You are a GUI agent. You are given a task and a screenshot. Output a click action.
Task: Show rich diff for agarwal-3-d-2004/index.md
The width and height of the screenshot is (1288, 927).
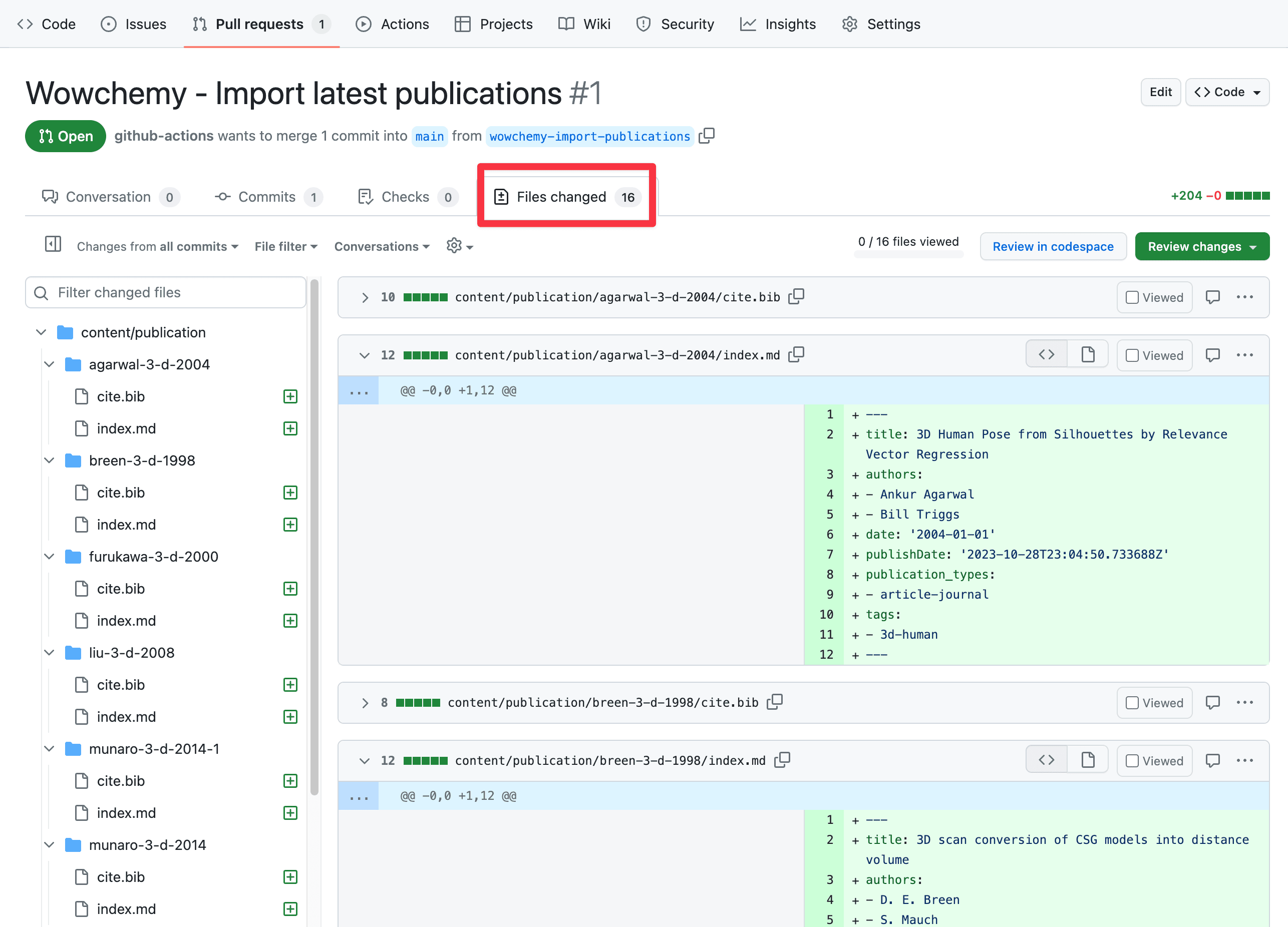tap(1088, 354)
